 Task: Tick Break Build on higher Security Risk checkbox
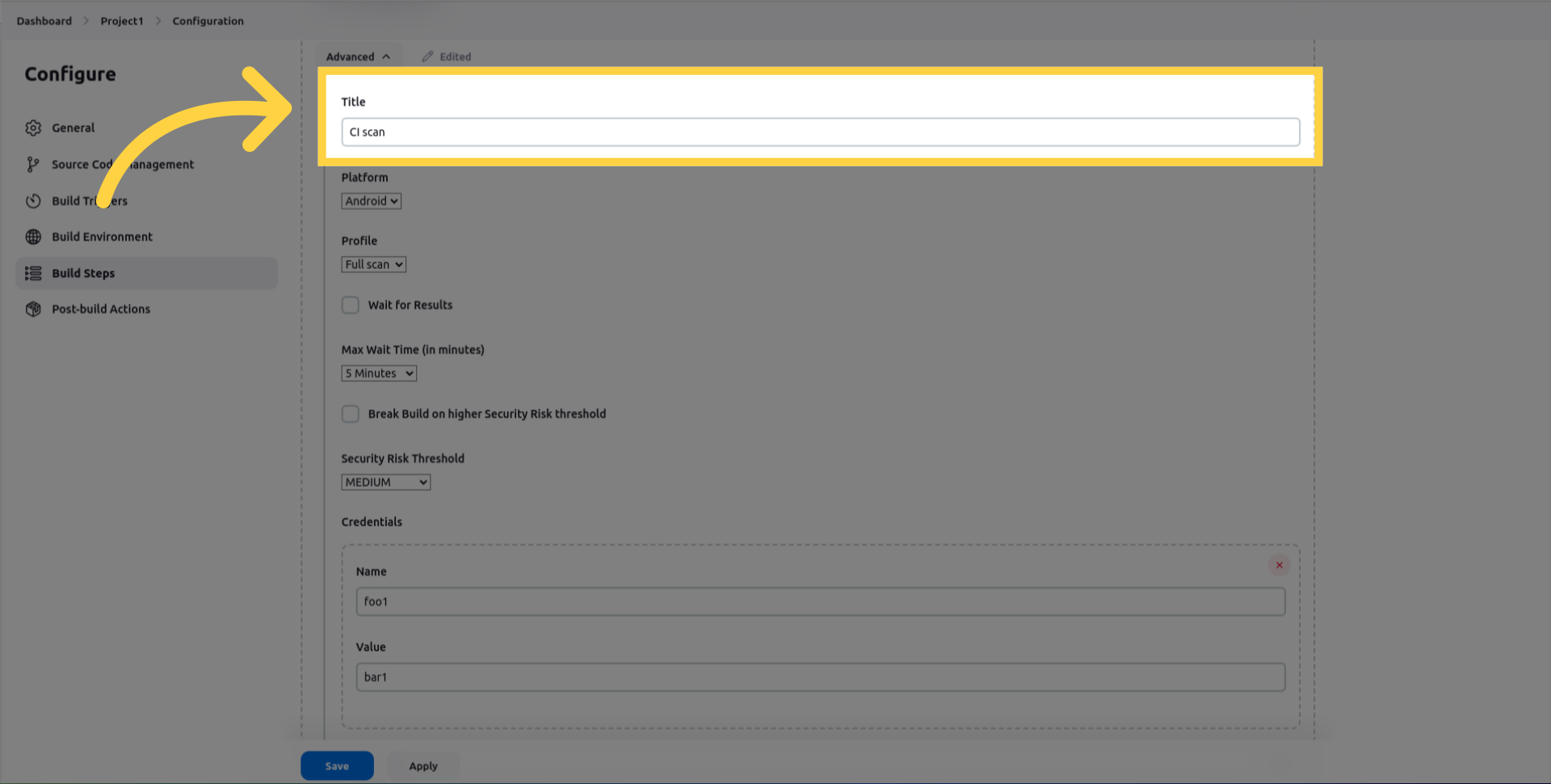[x=350, y=414]
